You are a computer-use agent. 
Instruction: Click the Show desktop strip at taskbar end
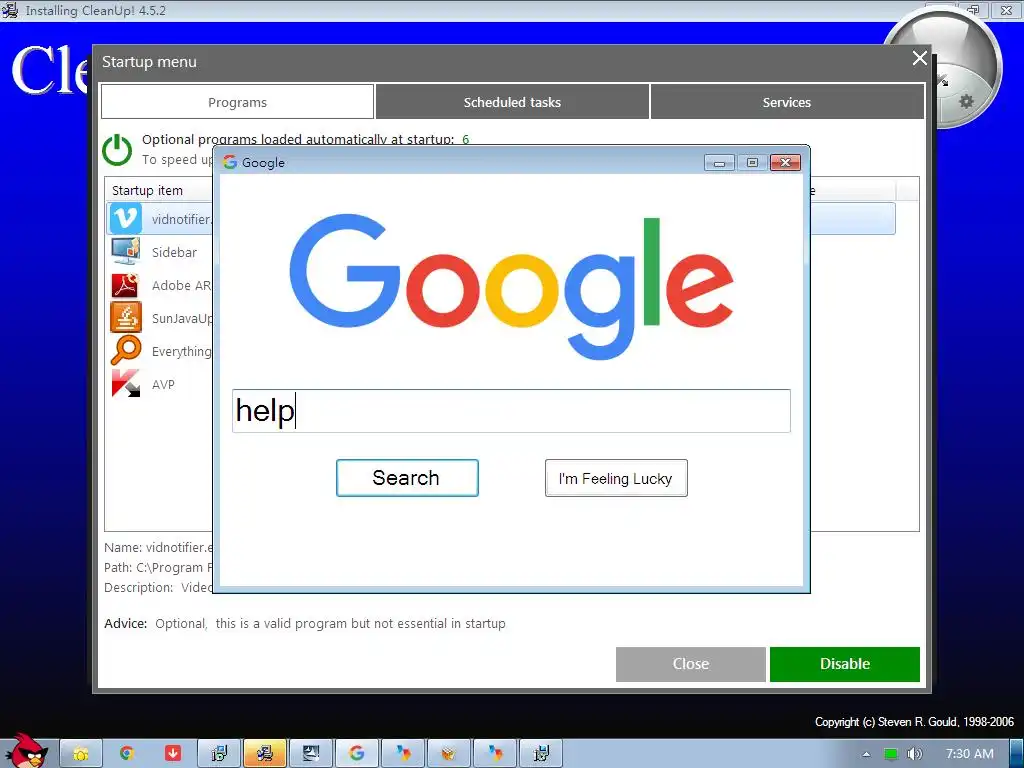(x=1016, y=754)
